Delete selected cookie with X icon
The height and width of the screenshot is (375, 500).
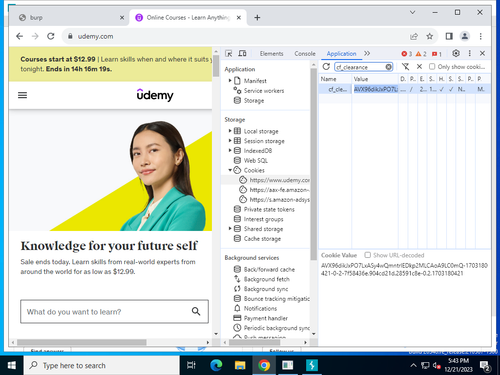click(419, 67)
